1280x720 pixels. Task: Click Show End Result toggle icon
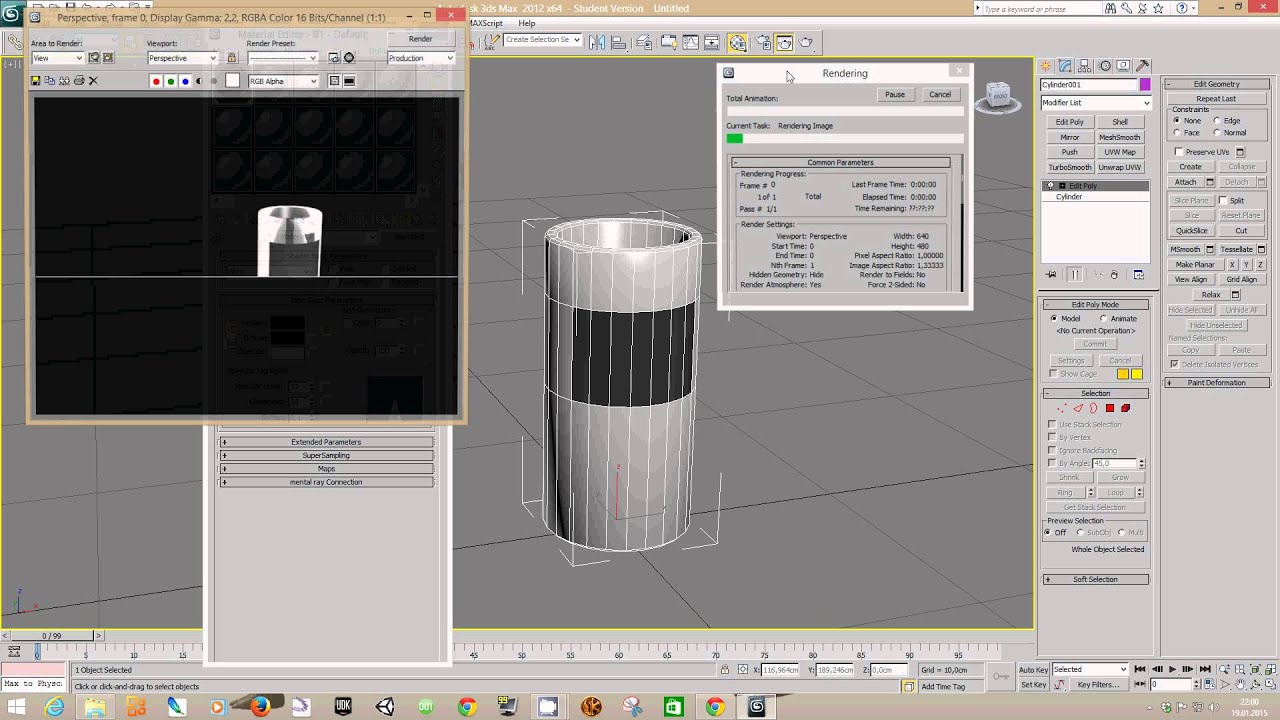click(x=1075, y=274)
